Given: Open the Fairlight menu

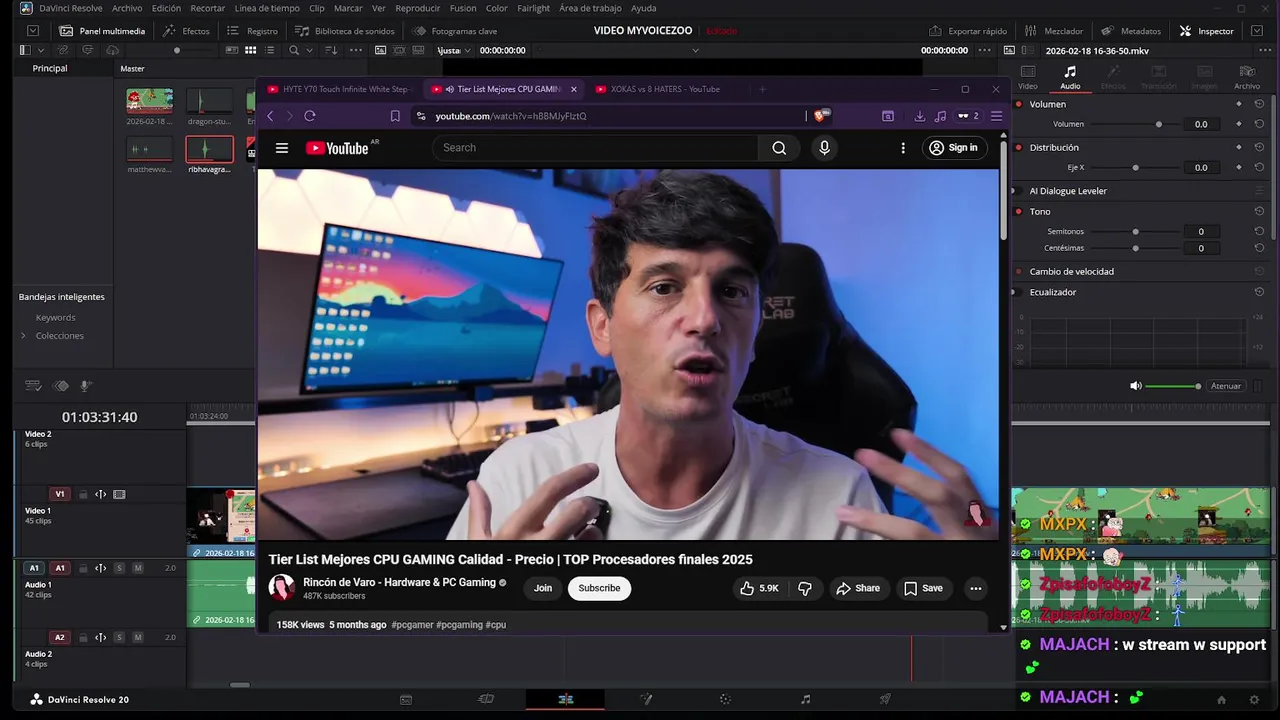Looking at the screenshot, I should click(x=533, y=8).
